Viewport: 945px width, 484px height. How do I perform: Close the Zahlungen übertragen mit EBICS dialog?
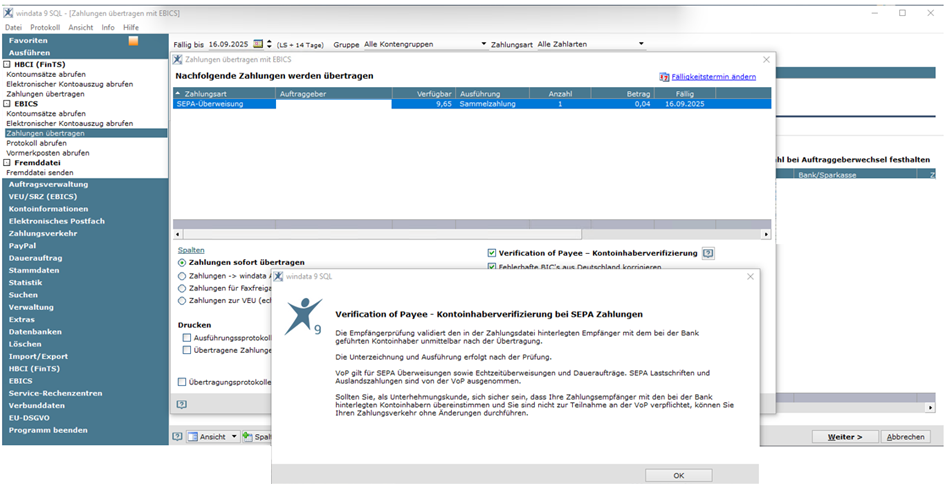(x=766, y=60)
